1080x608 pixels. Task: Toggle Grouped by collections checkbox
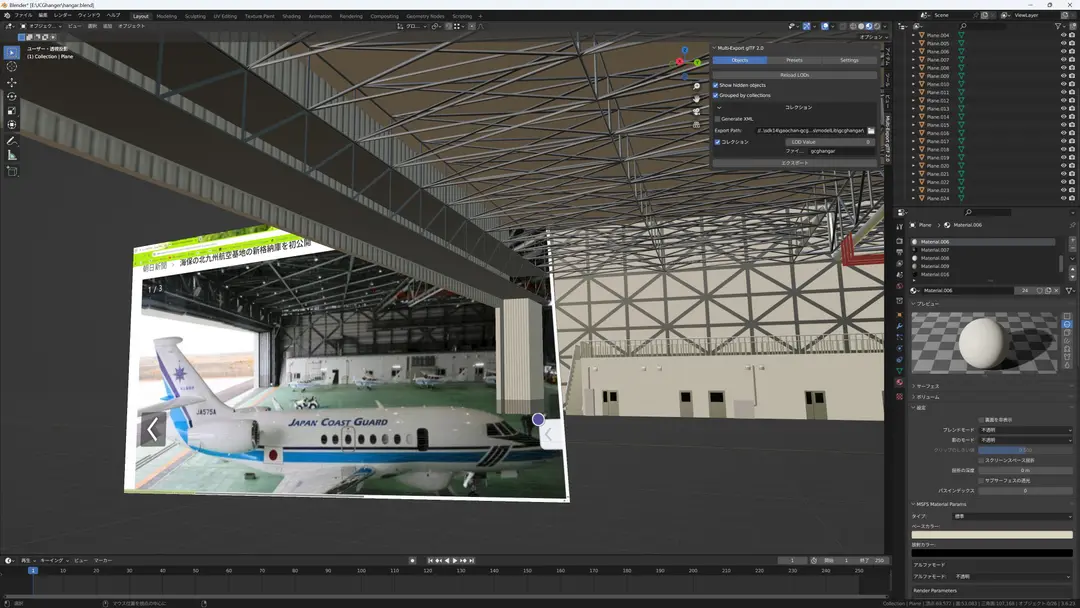coord(716,96)
